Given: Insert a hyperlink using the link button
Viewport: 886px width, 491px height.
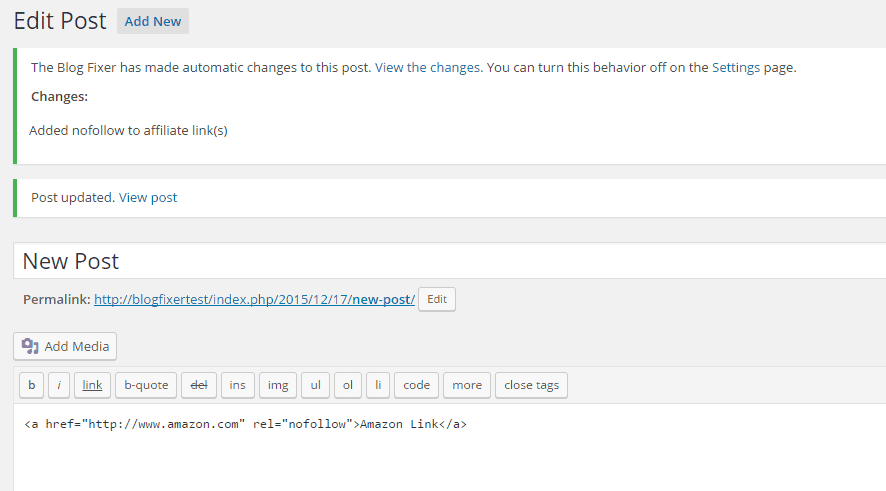Looking at the screenshot, I should [x=92, y=385].
